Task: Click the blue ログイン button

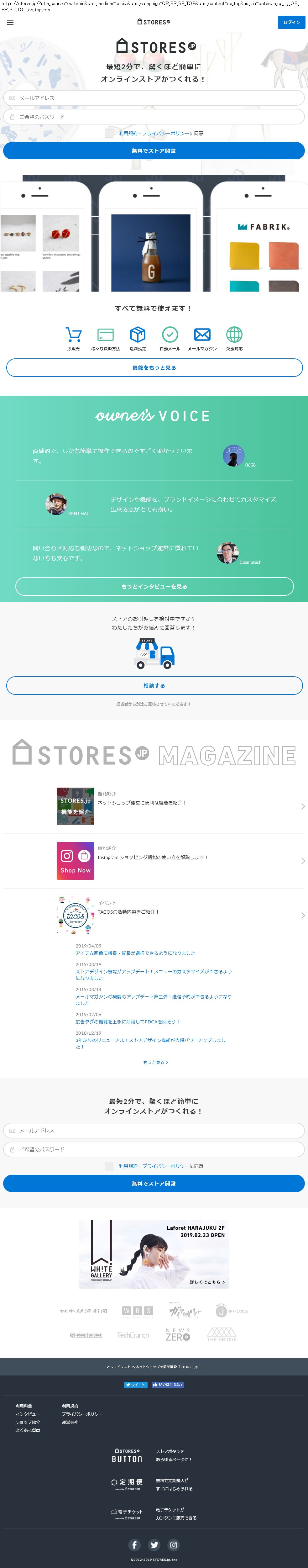Action: 292,23
